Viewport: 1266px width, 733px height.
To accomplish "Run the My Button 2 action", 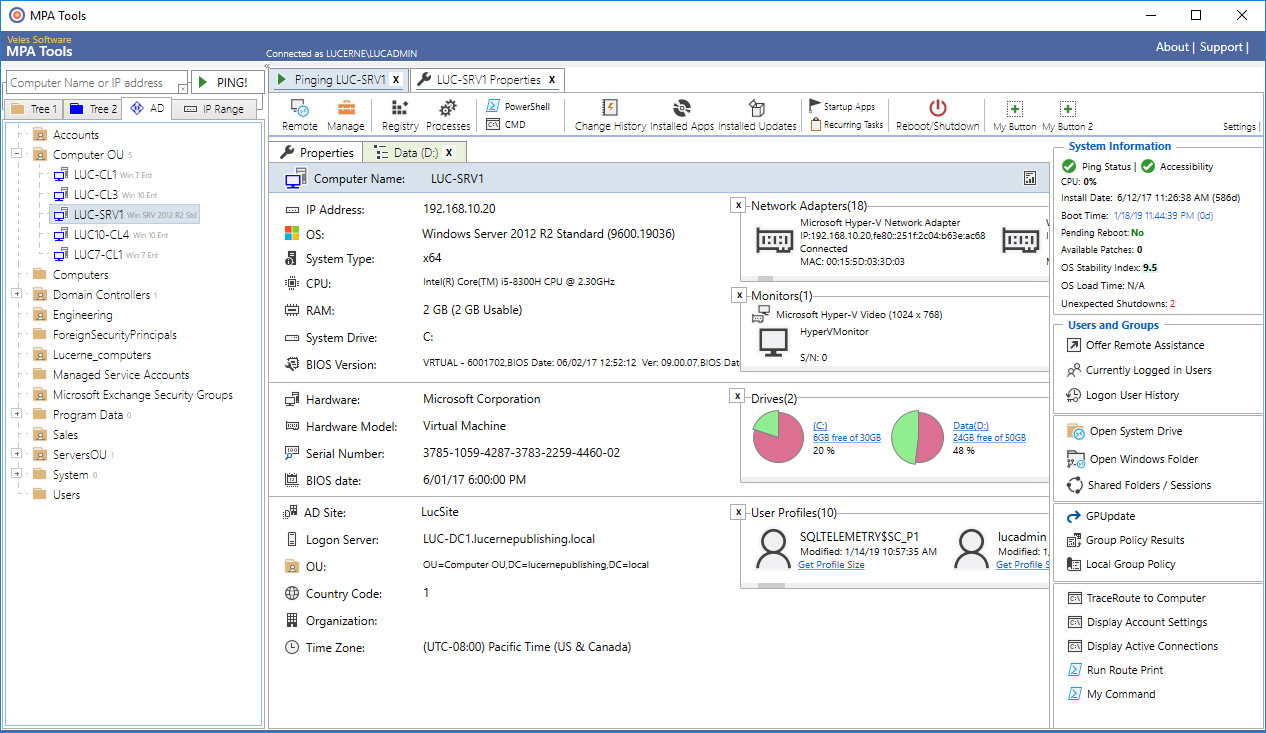I will click(1067, 116).
